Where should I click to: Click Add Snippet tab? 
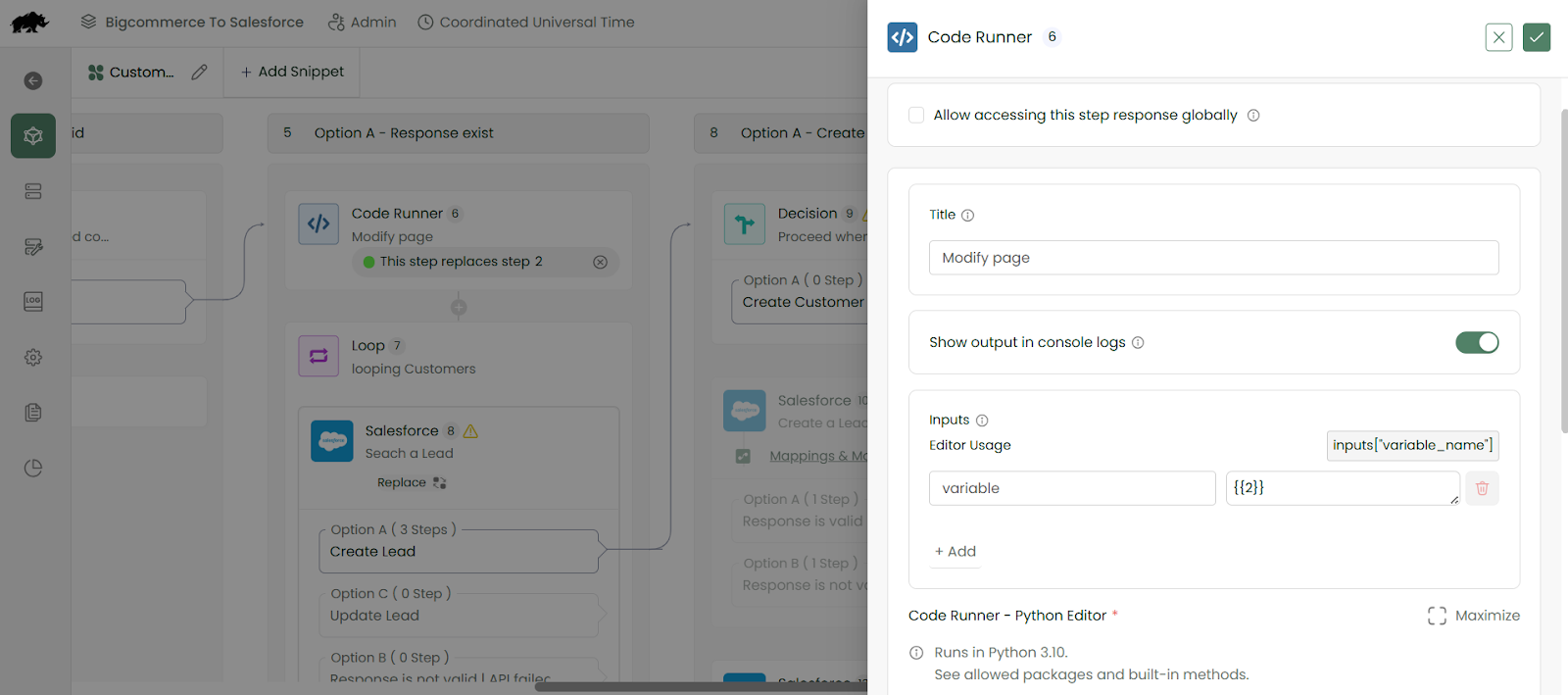tap(292, 72)
